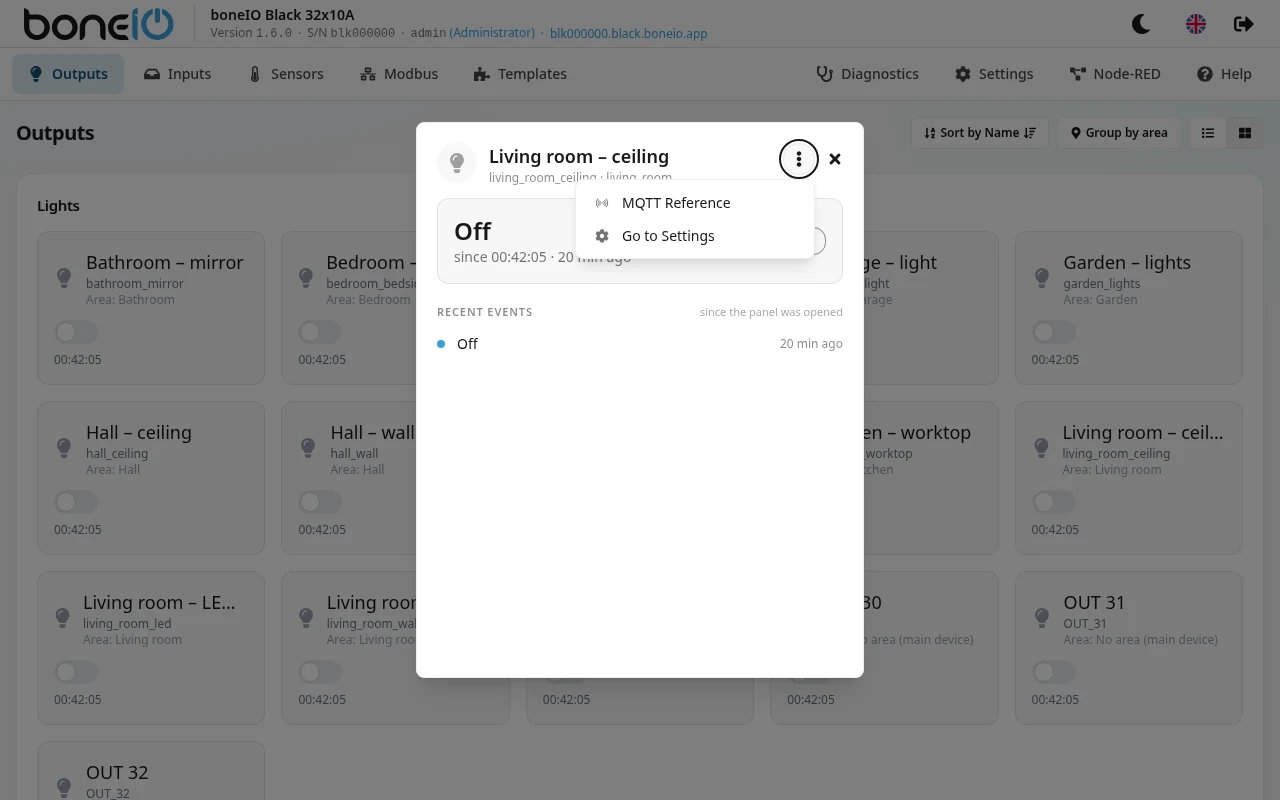
Task: Toggle Garden lights switch
Action: (1054, 332)
